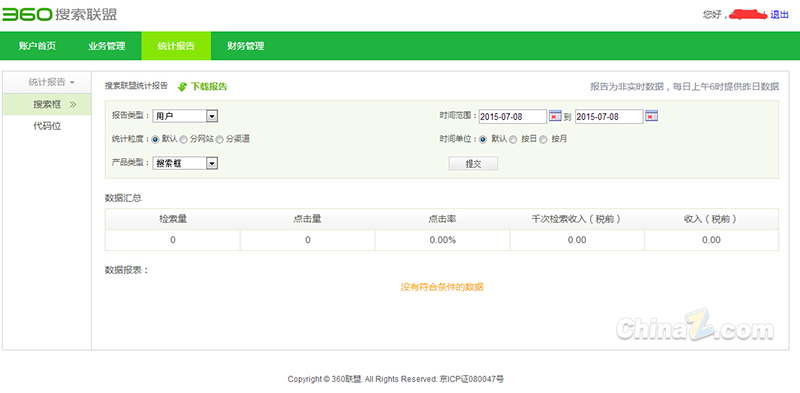Viewport: 800px width, 393px height.
Task: Click 下载报告 link
Action: click(209, 87)
